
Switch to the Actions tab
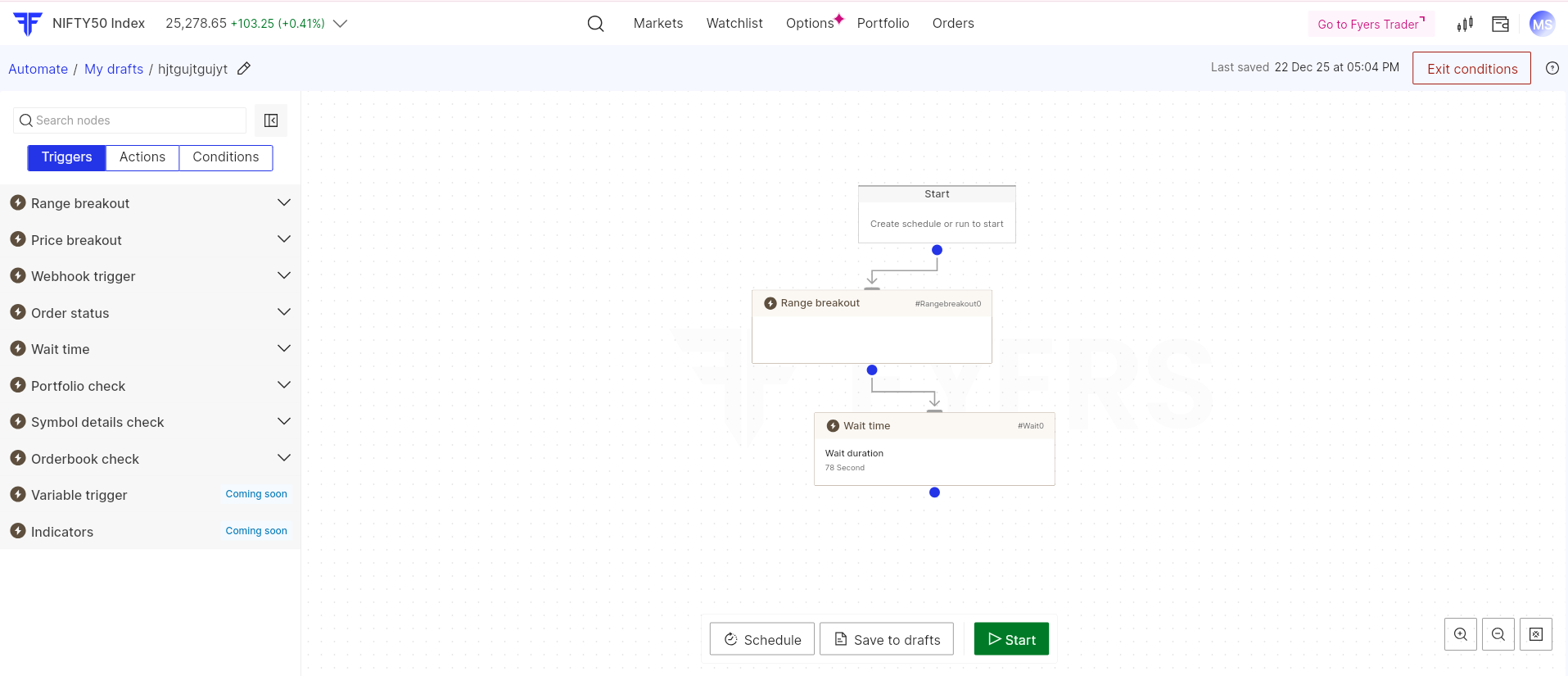142,157
